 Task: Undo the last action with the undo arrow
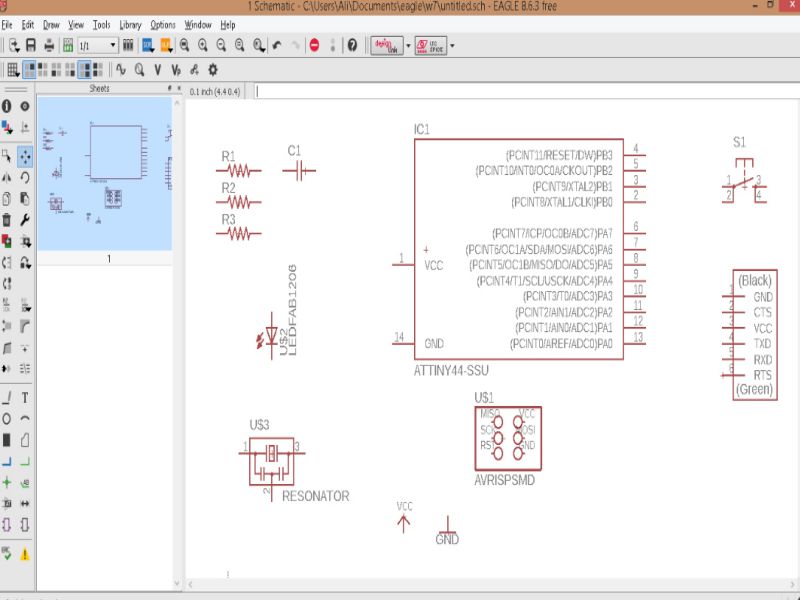(277, 45)
